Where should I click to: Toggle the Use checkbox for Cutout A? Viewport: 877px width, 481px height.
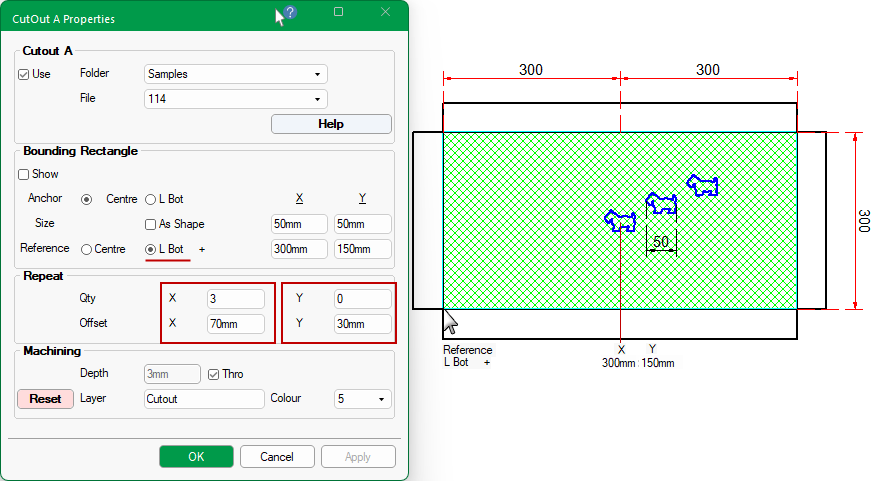[23, 74]
